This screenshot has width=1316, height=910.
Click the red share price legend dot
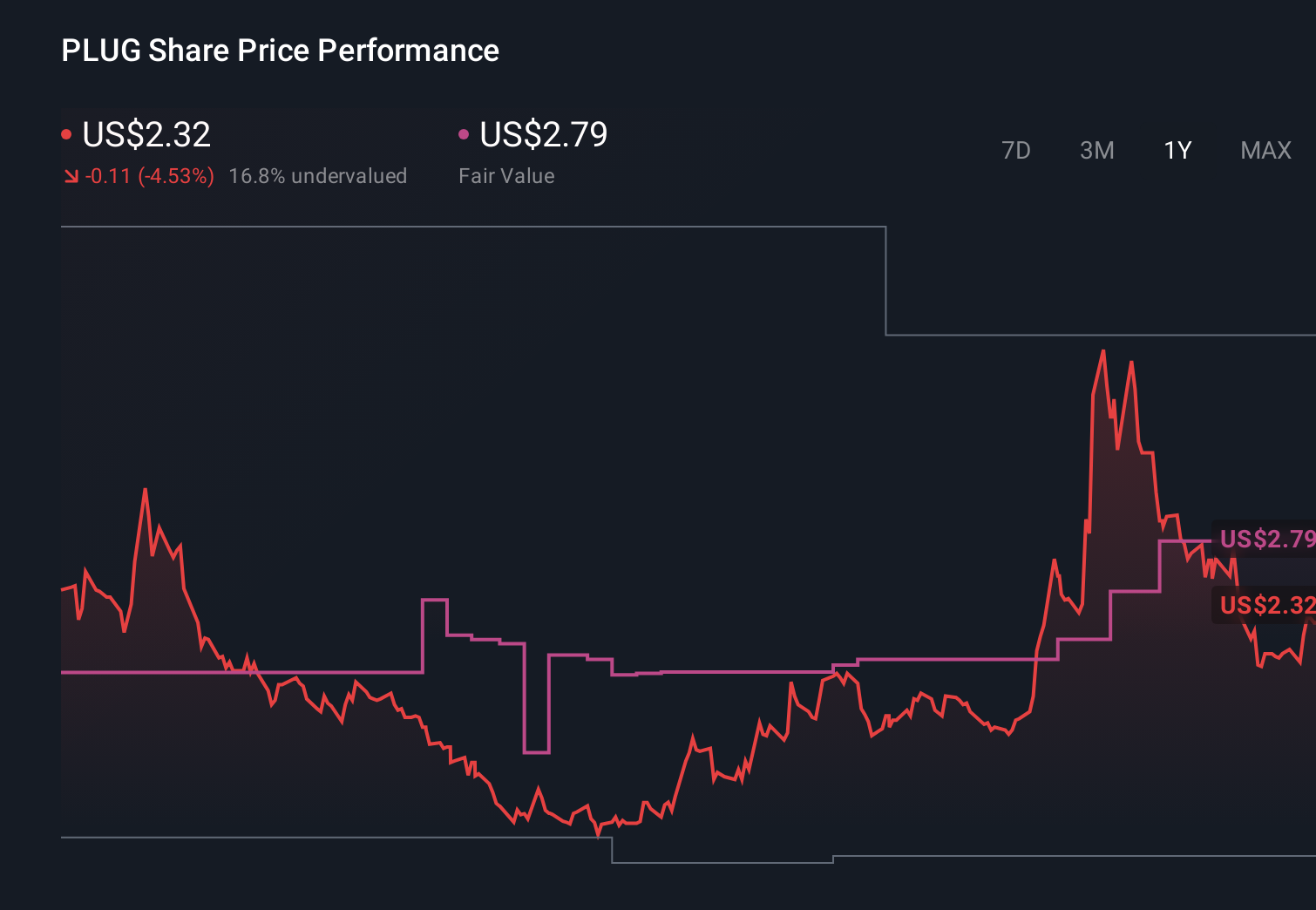(x=66, y=132)
